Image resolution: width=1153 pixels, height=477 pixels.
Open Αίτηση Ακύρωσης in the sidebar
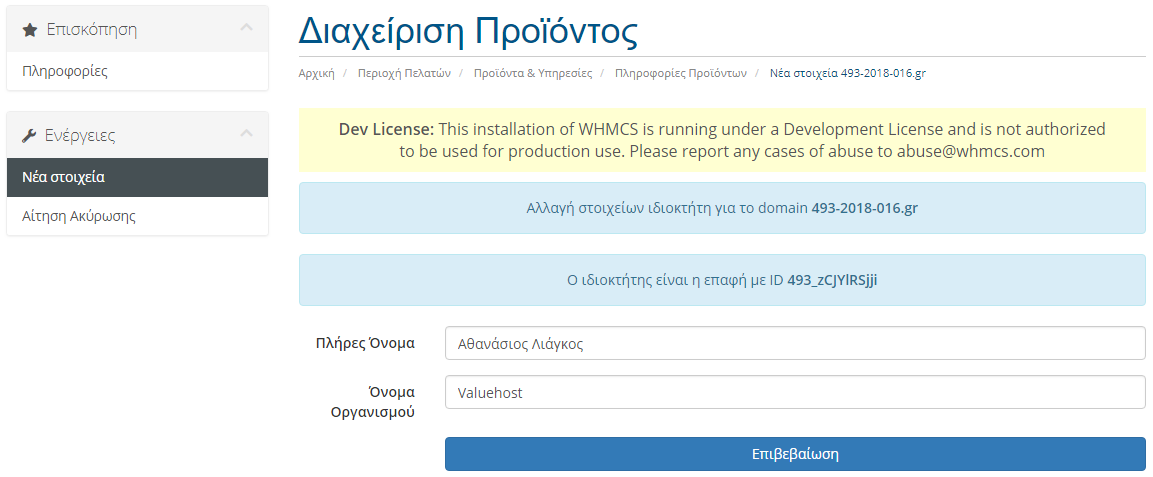[79, 216]
